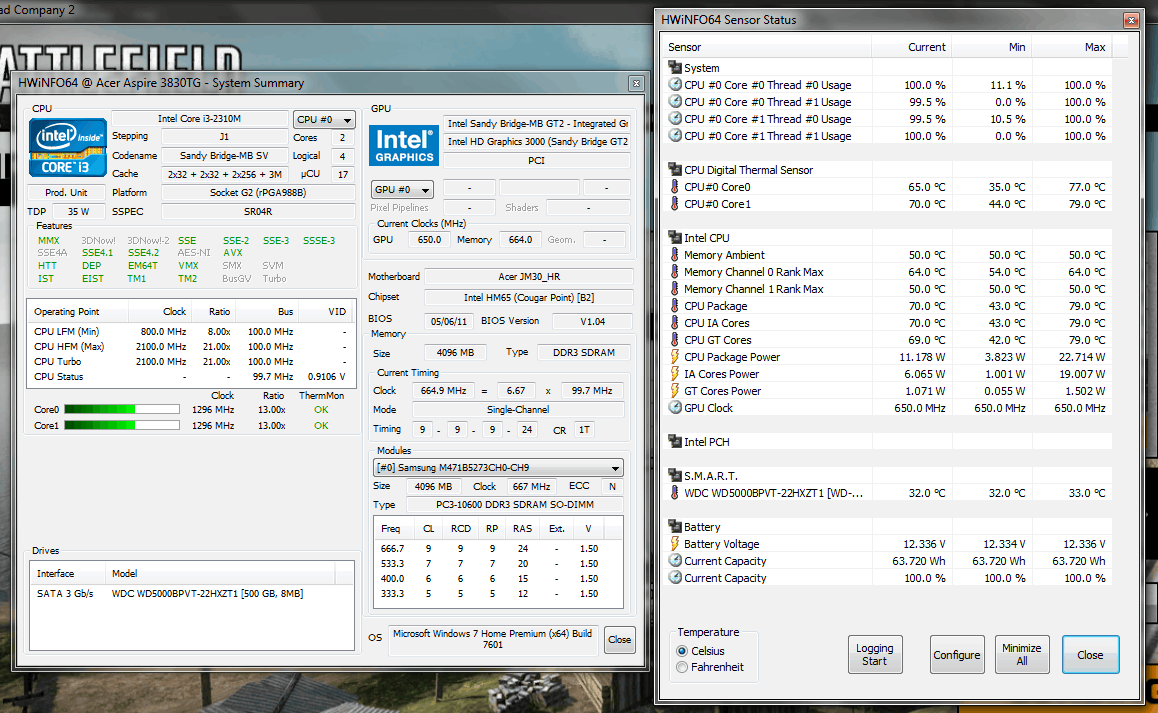Click the Intel Core i3 logo badge
The width and height of the screenshot is (1158, 713).
67,147
